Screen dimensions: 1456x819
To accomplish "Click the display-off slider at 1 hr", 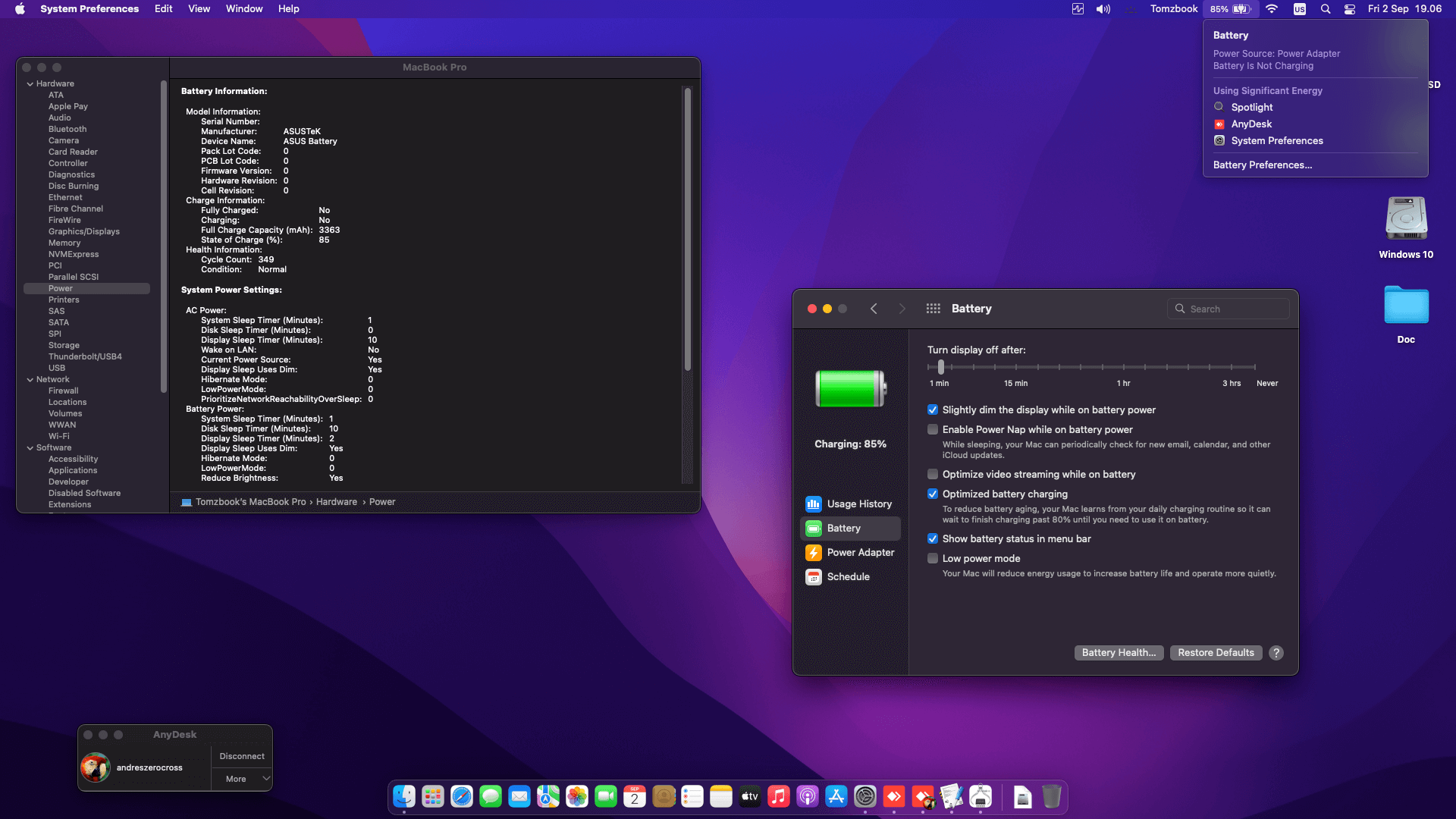I will click(1123, 367).
